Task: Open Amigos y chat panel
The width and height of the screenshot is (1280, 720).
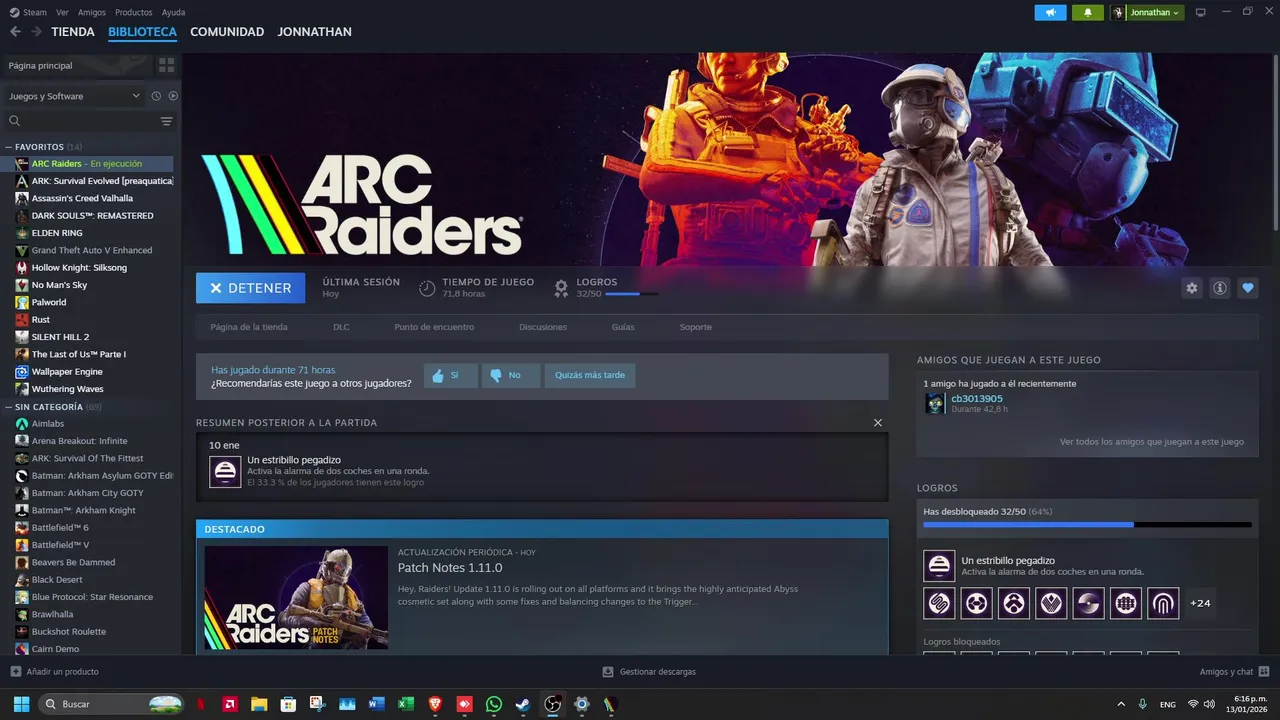Action: tap(1234, 672)
